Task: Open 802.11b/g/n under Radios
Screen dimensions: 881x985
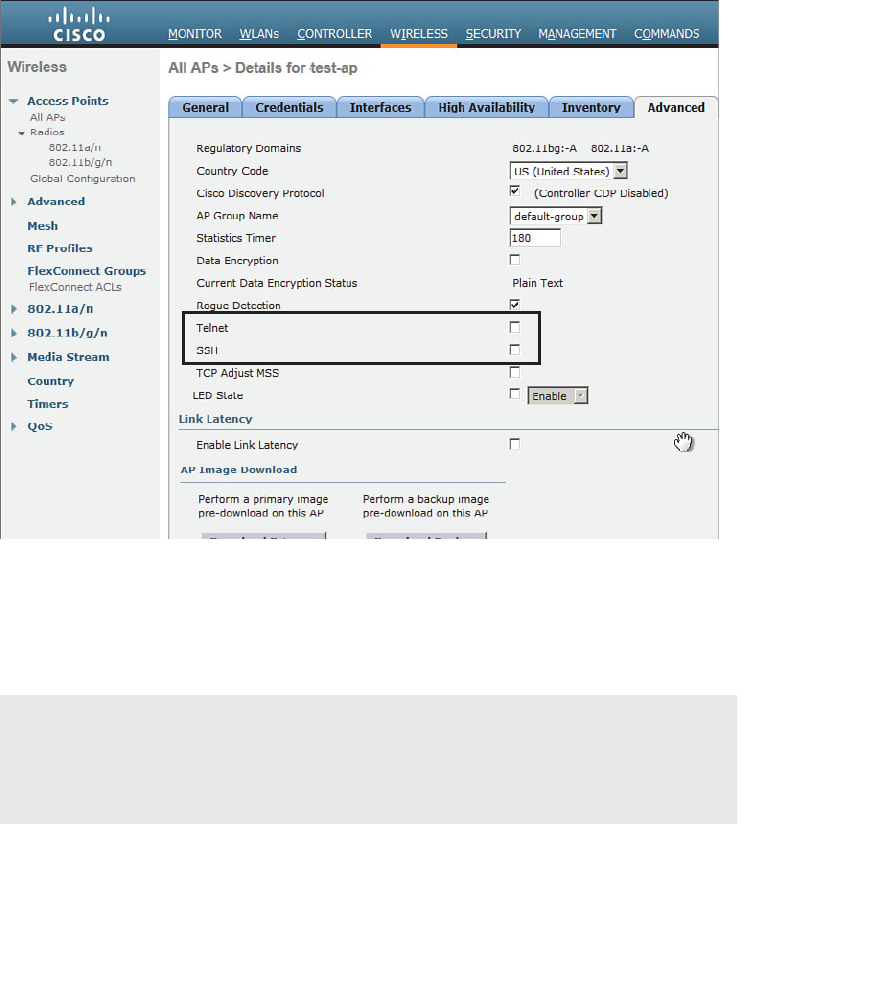Action: click(x=80, y=162)
